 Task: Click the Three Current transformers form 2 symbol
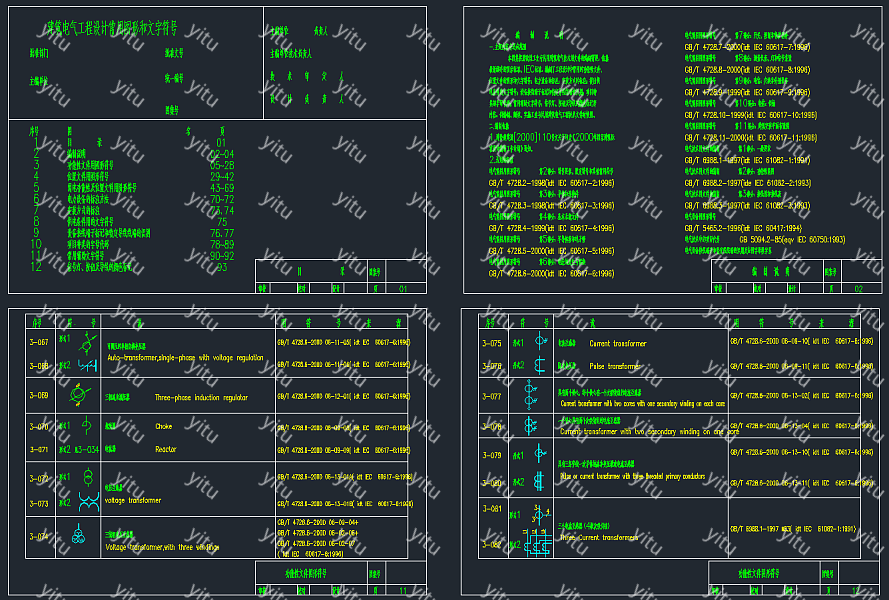click(541, 547)
